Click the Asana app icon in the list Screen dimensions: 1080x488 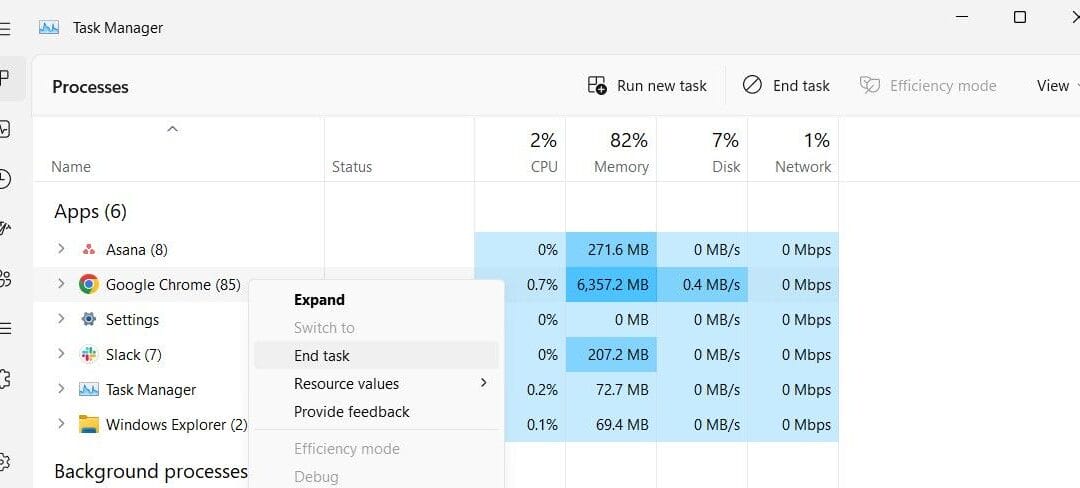pos(89,250)
